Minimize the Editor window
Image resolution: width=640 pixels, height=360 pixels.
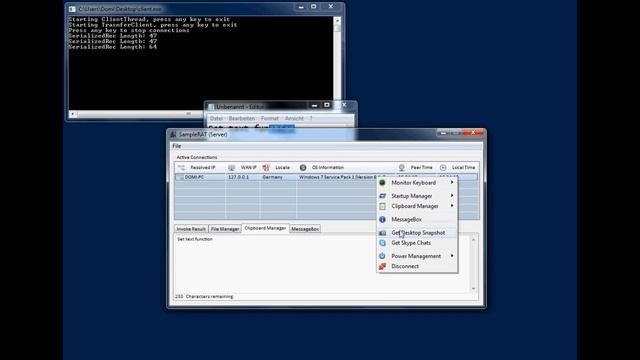pyautogui.click(x=314, y=105)
